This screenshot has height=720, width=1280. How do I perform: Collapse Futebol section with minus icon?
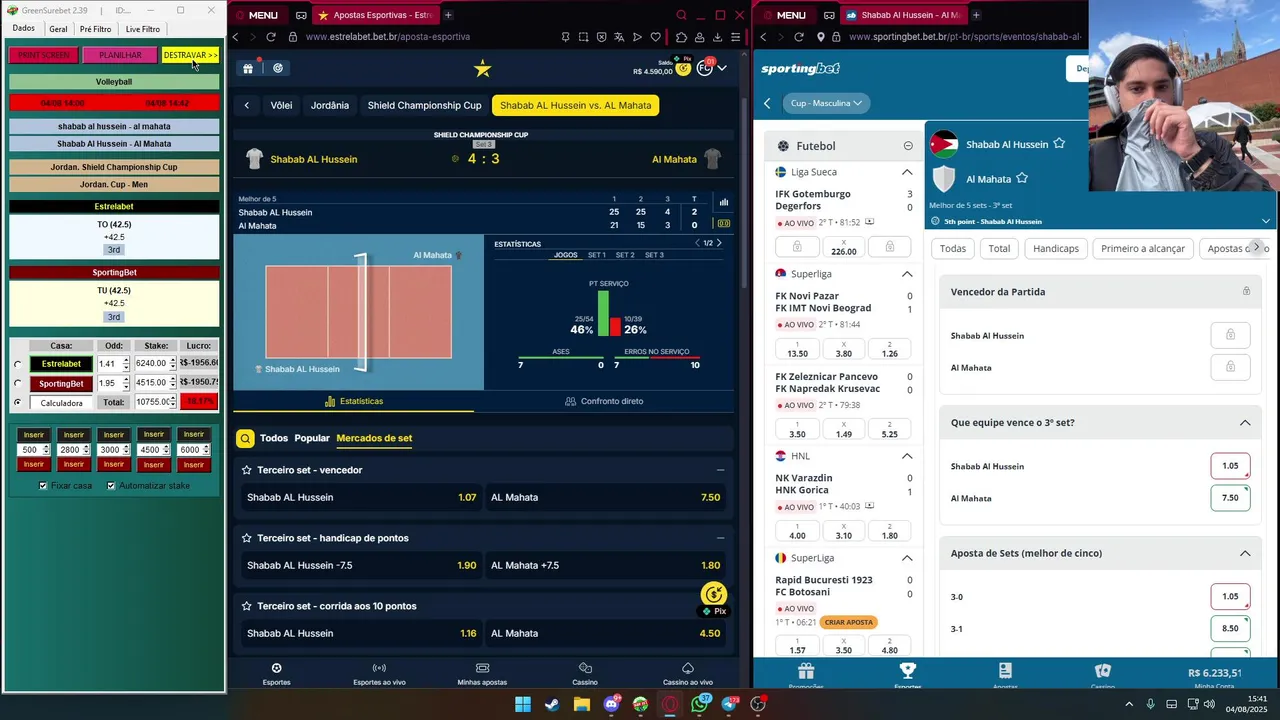click(x=908, y=146)
